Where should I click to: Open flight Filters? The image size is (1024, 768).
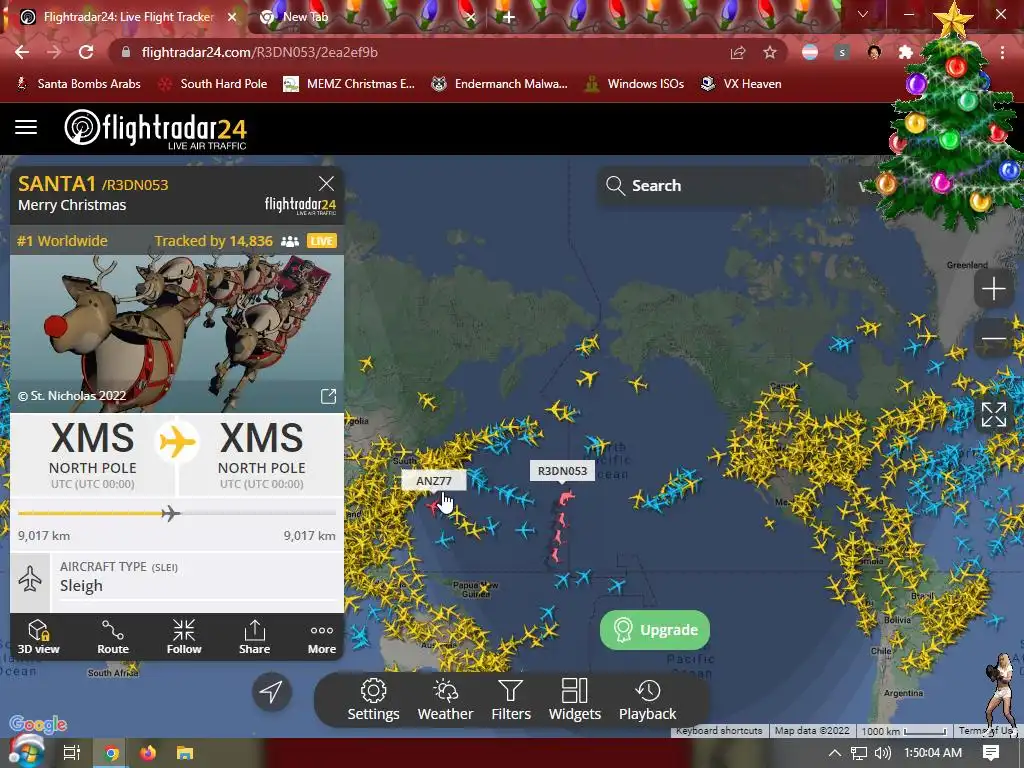point(511,699)
